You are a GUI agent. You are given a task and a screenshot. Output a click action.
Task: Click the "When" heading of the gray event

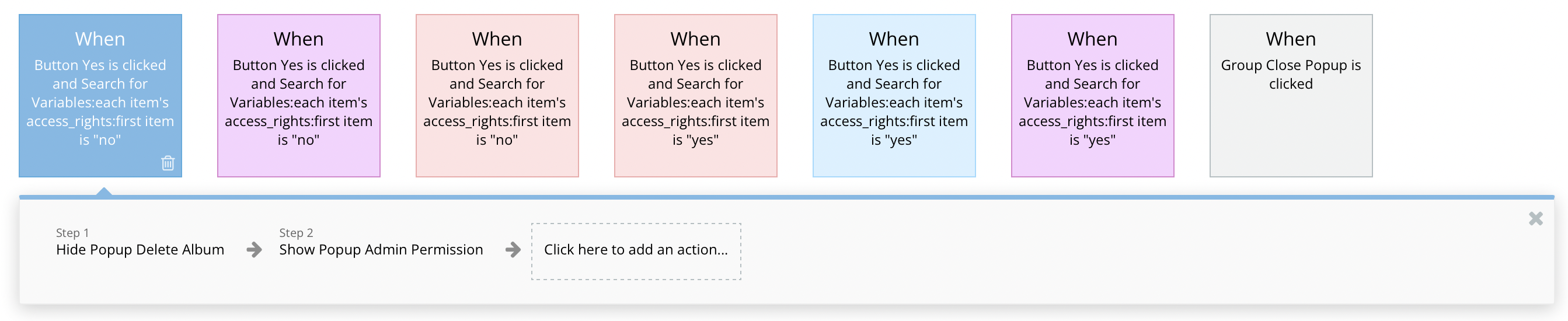[1291, 39]
